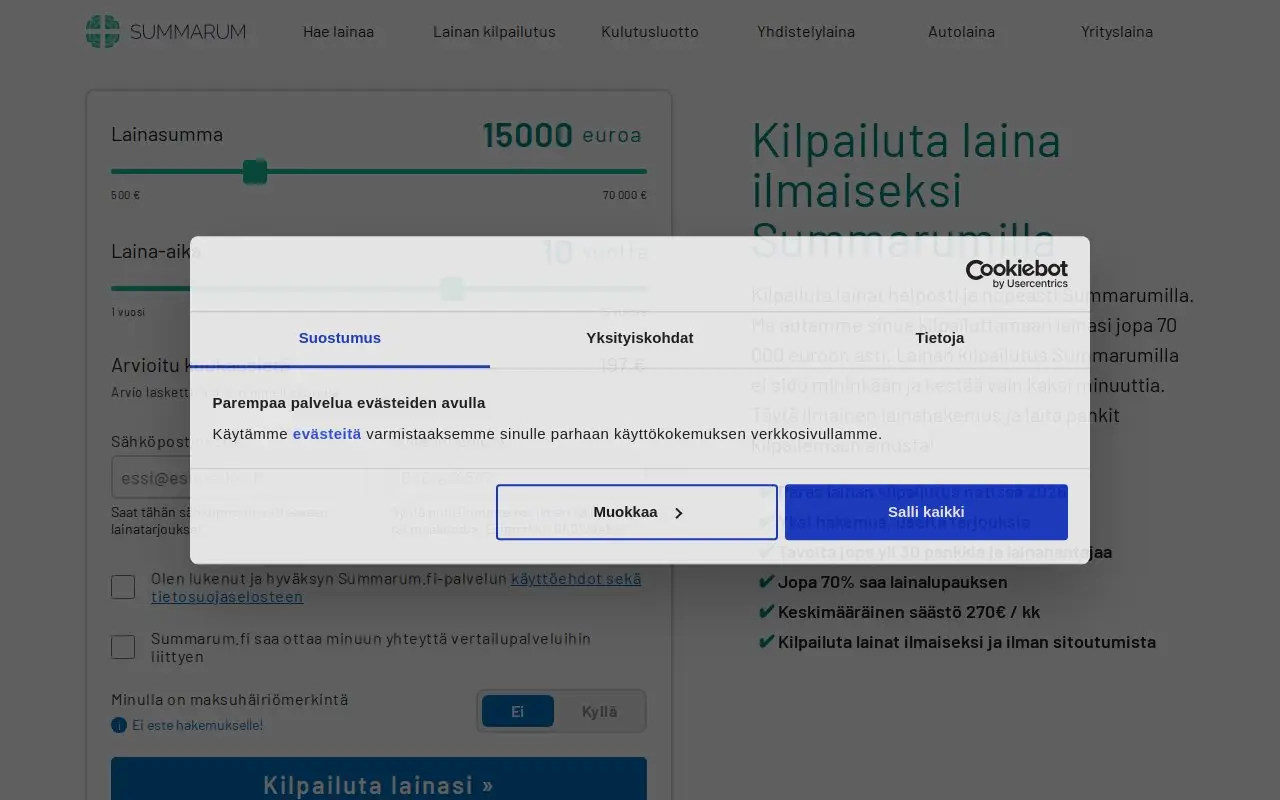
Task: Click the Summarum logo icon
Action: pos(102,31)
